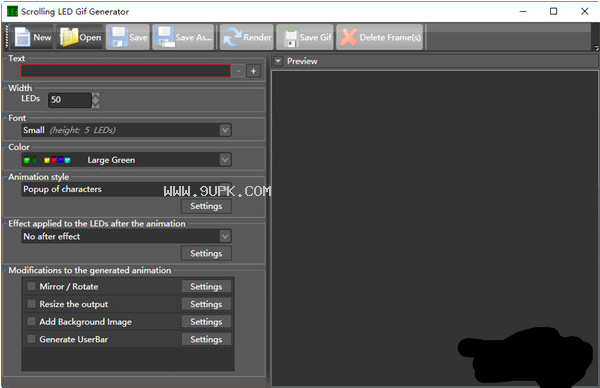Click the Save Gif toolbar icon

290,37
